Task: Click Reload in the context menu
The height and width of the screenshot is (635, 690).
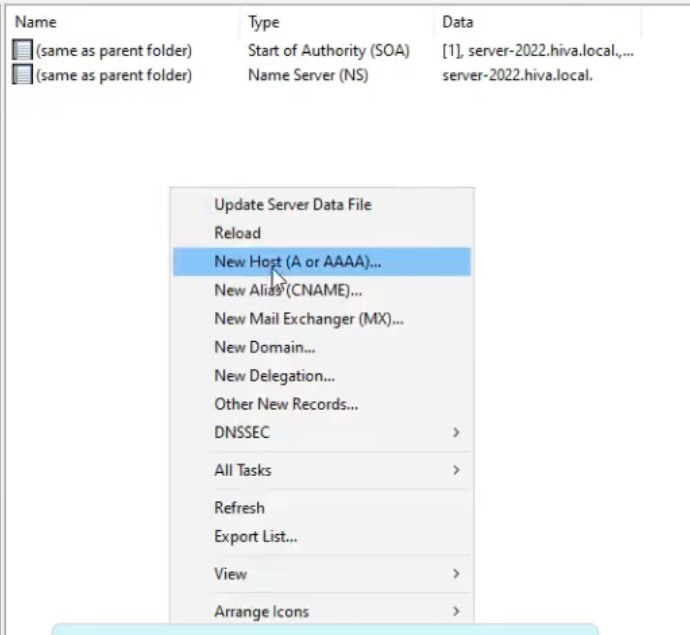Action: click(322, 233)
